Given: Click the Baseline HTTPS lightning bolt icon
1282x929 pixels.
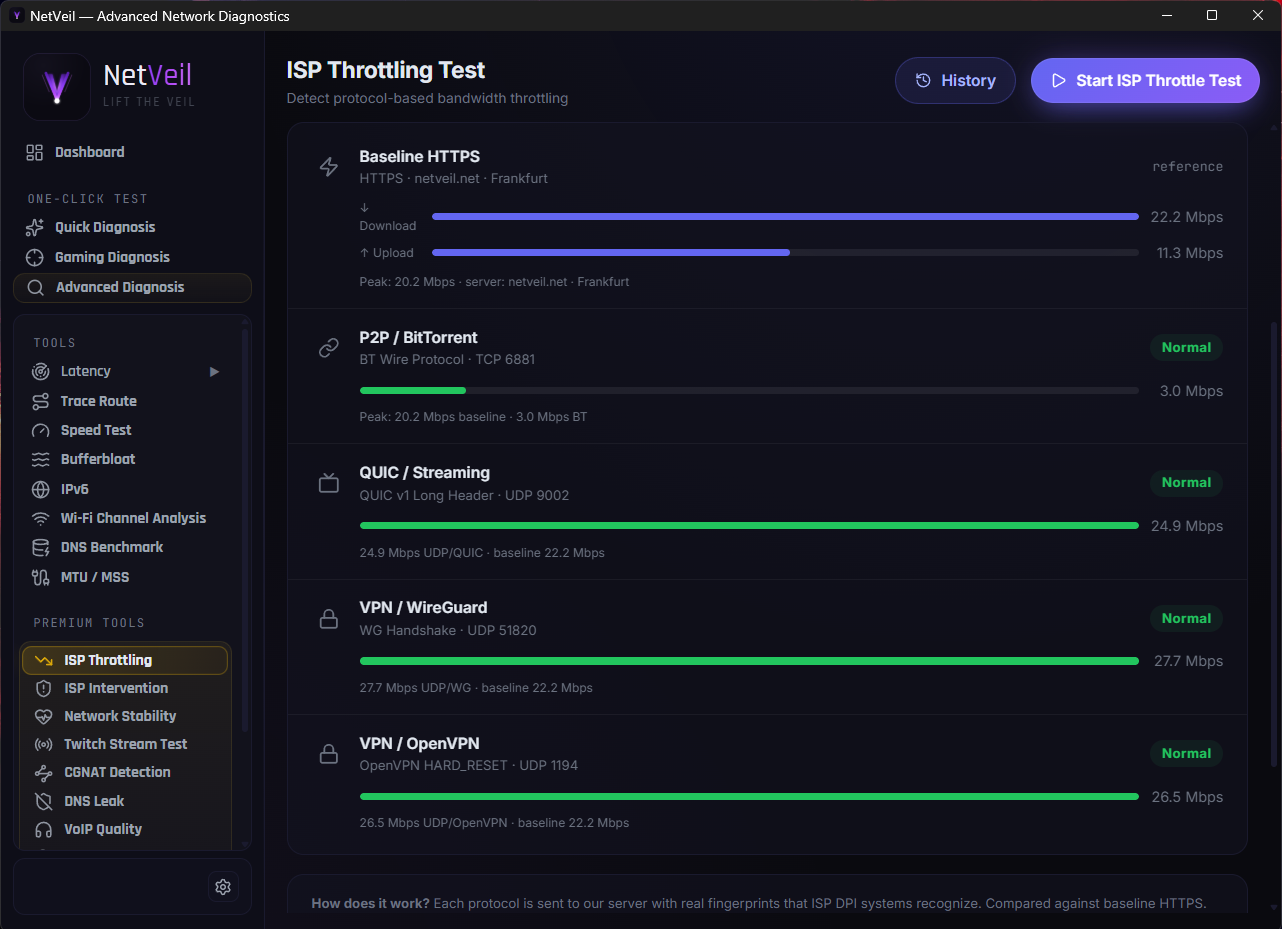Looking at the screenshot, I should pos(329,167).
